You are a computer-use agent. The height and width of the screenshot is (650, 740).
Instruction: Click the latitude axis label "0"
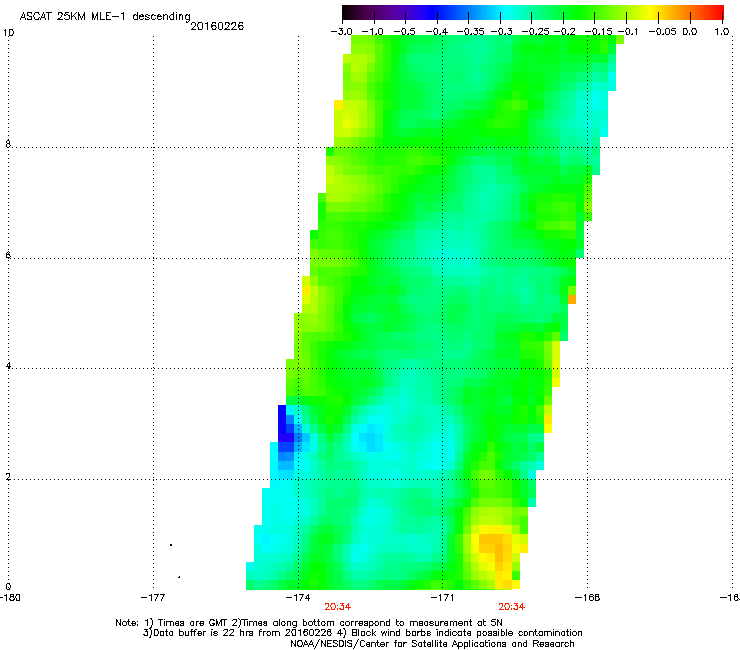(x=8, y=587)
